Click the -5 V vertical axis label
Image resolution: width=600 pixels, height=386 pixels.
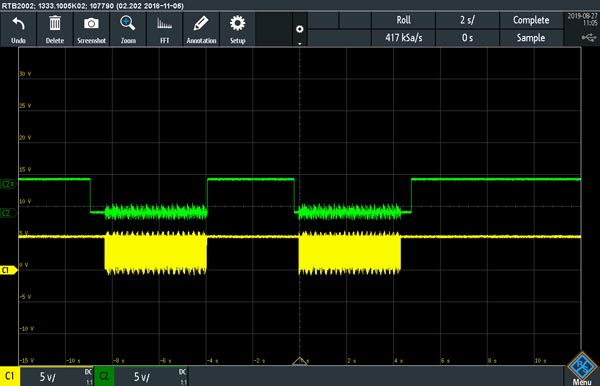pyautogui.click(x=25, y=297)
